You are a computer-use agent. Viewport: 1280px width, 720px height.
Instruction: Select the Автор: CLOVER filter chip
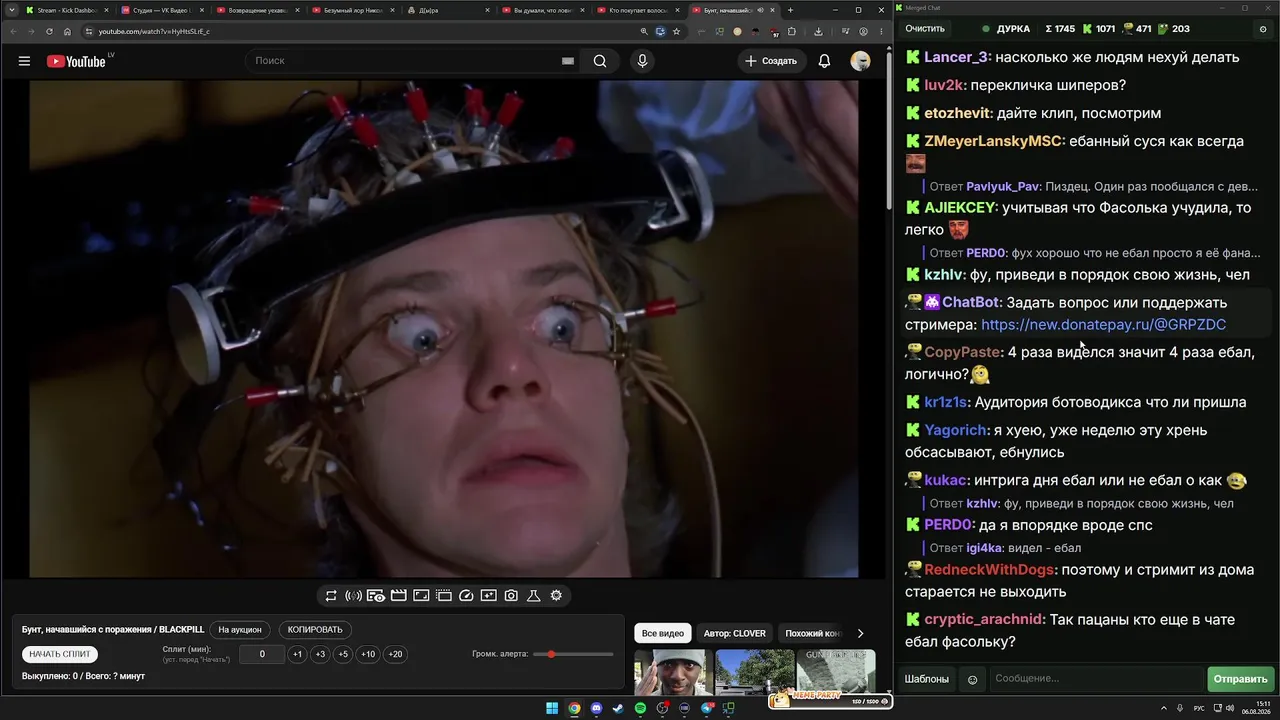click(734, 633)
